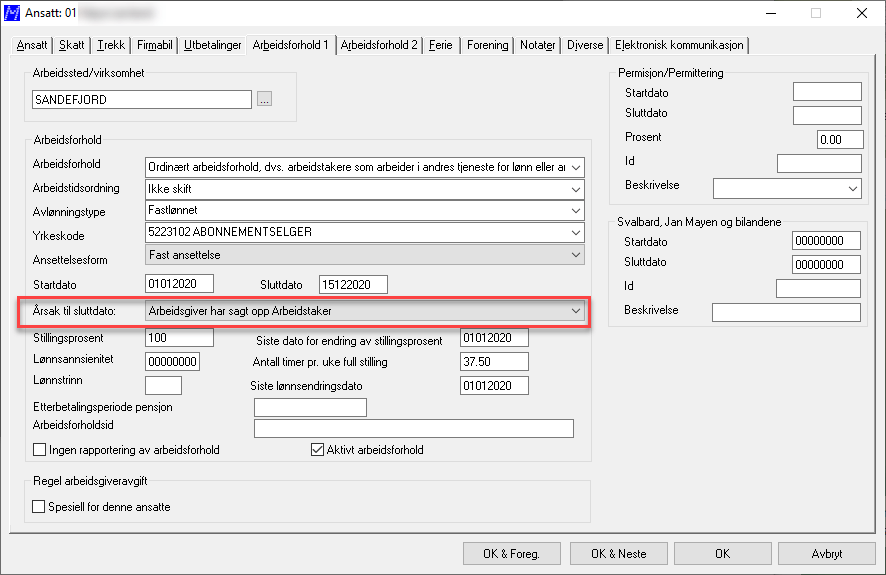Confirm with the OK button
Screen dimensions: 886x575
[x=723, y=554]
